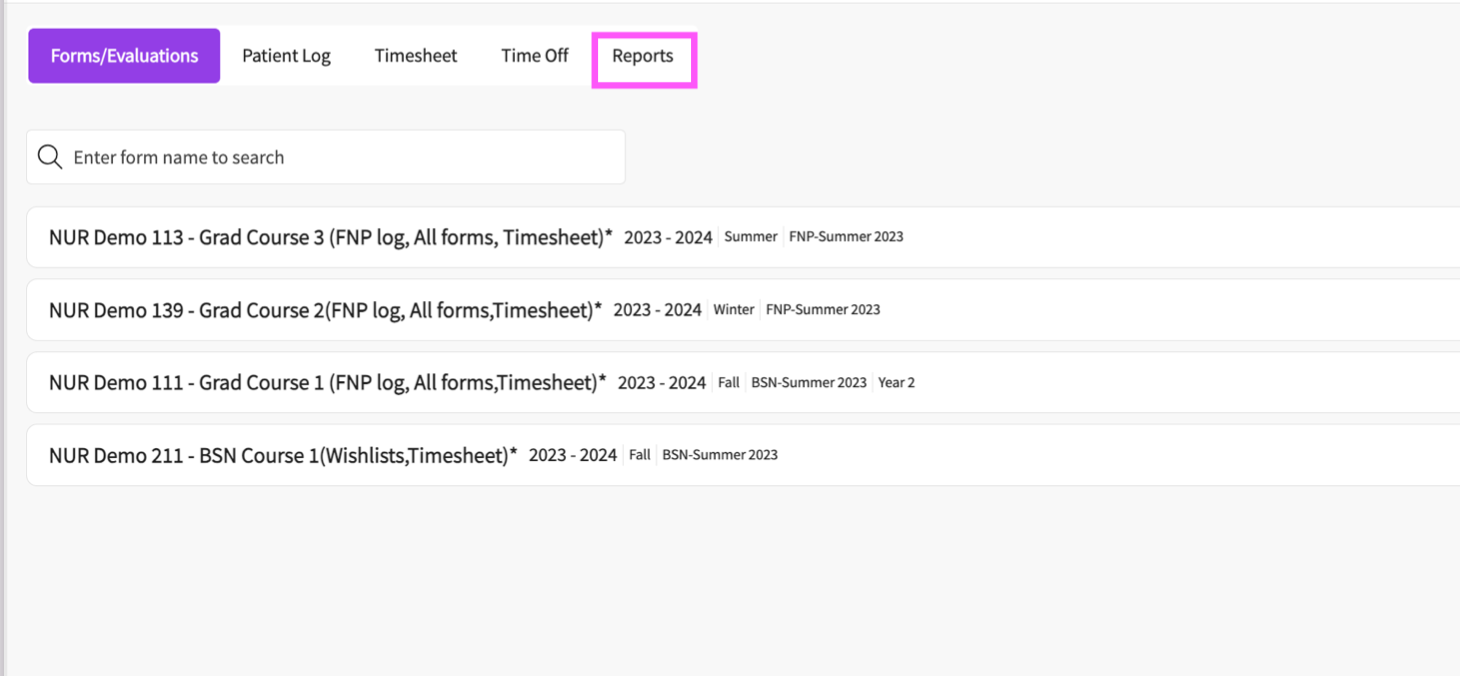
Task: Click the magnifying glass search icon
Action: 50,157
